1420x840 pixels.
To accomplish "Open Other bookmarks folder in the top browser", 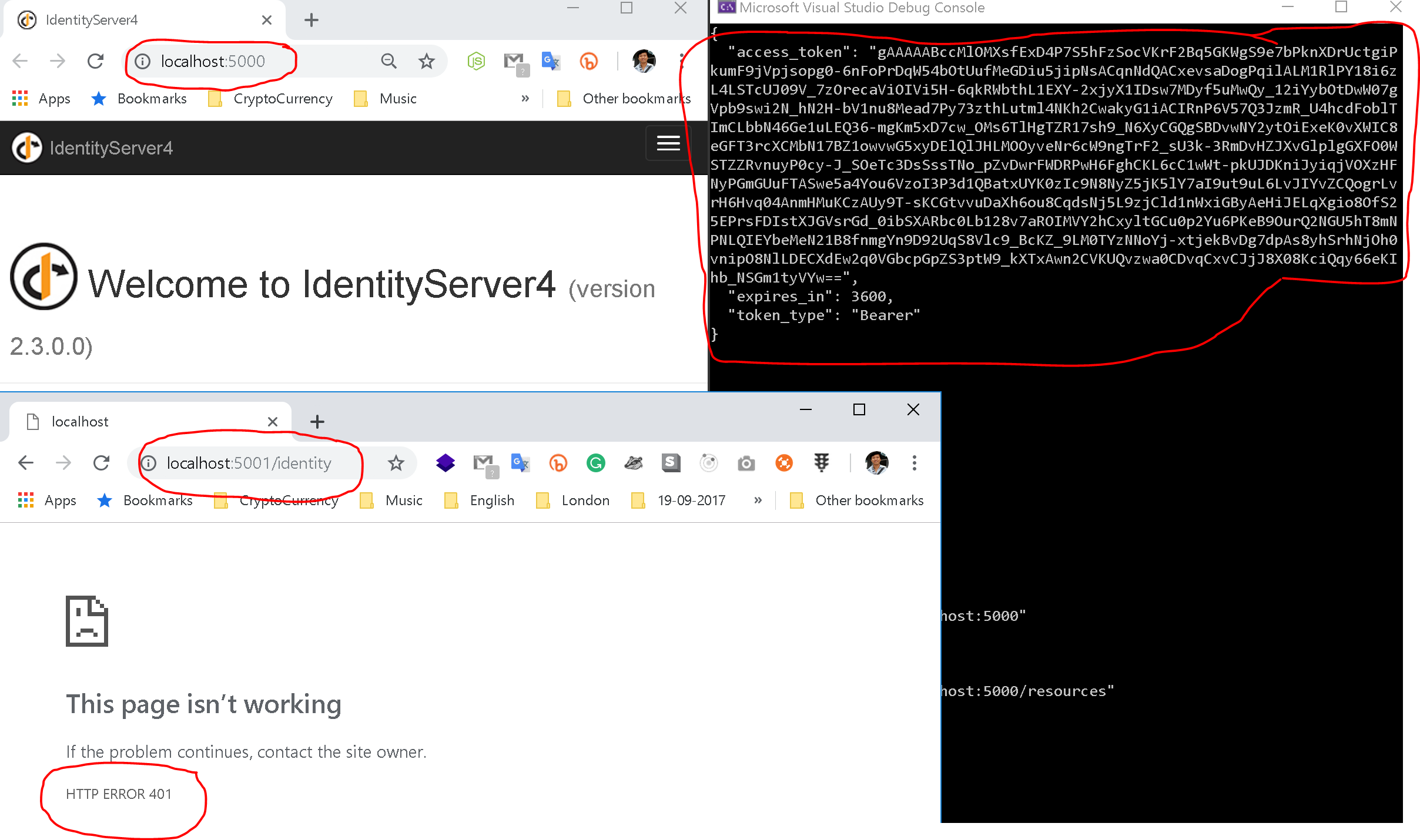I will [624, 99].
